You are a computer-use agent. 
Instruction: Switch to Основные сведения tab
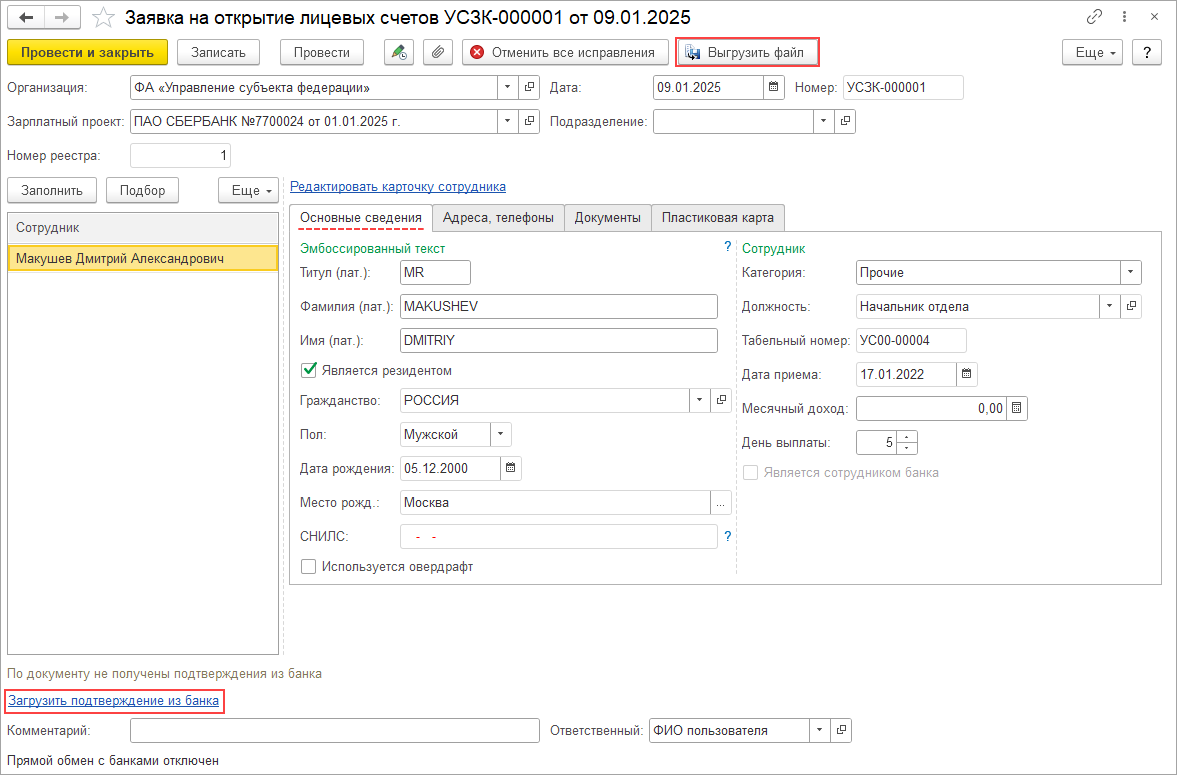[x=361, y=218]
